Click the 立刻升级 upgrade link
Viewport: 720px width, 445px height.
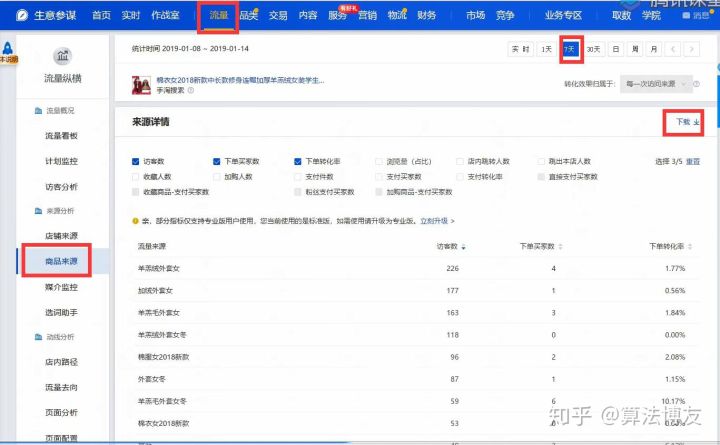[x=435, y=221]
